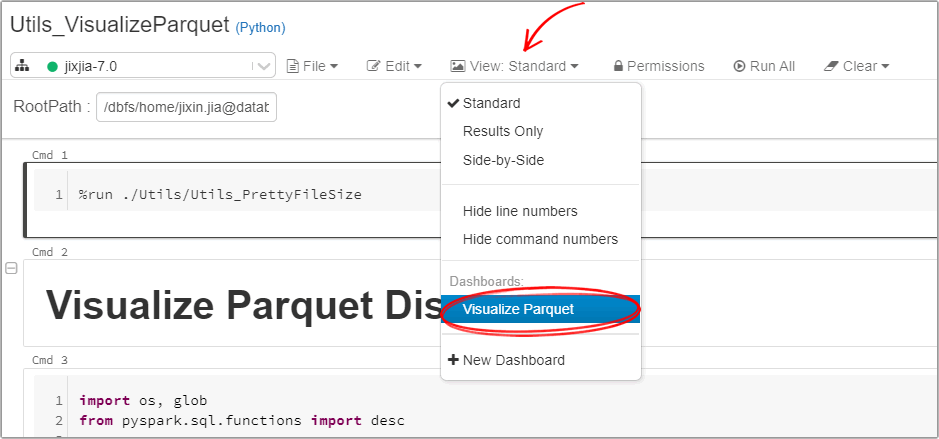Click the Cmd 3 label
939x439 pixels.
[x=50, y=360]
